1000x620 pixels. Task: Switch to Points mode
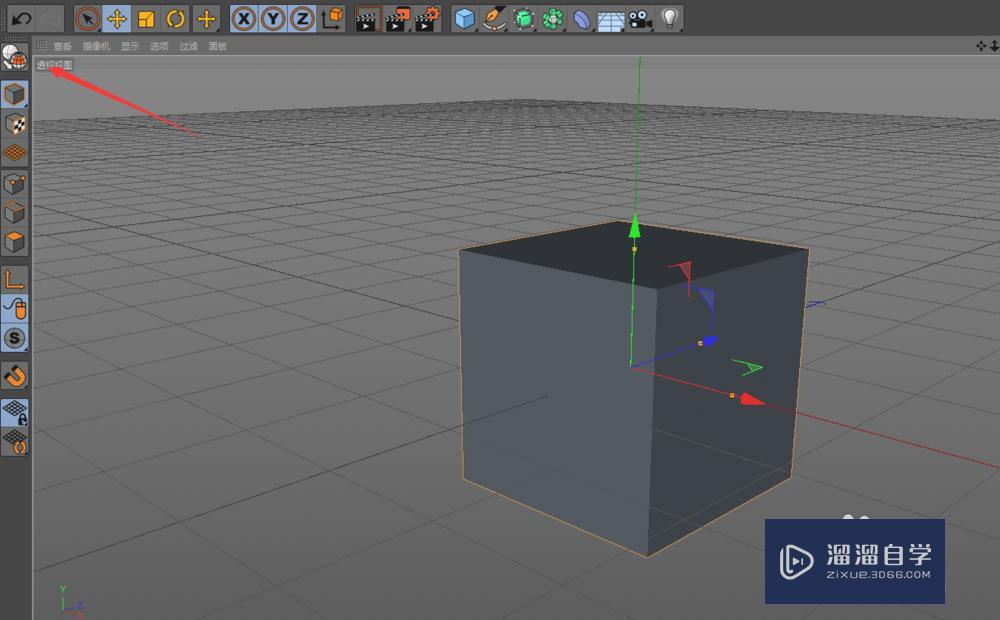pyautogui.click(x=15, y=184)
